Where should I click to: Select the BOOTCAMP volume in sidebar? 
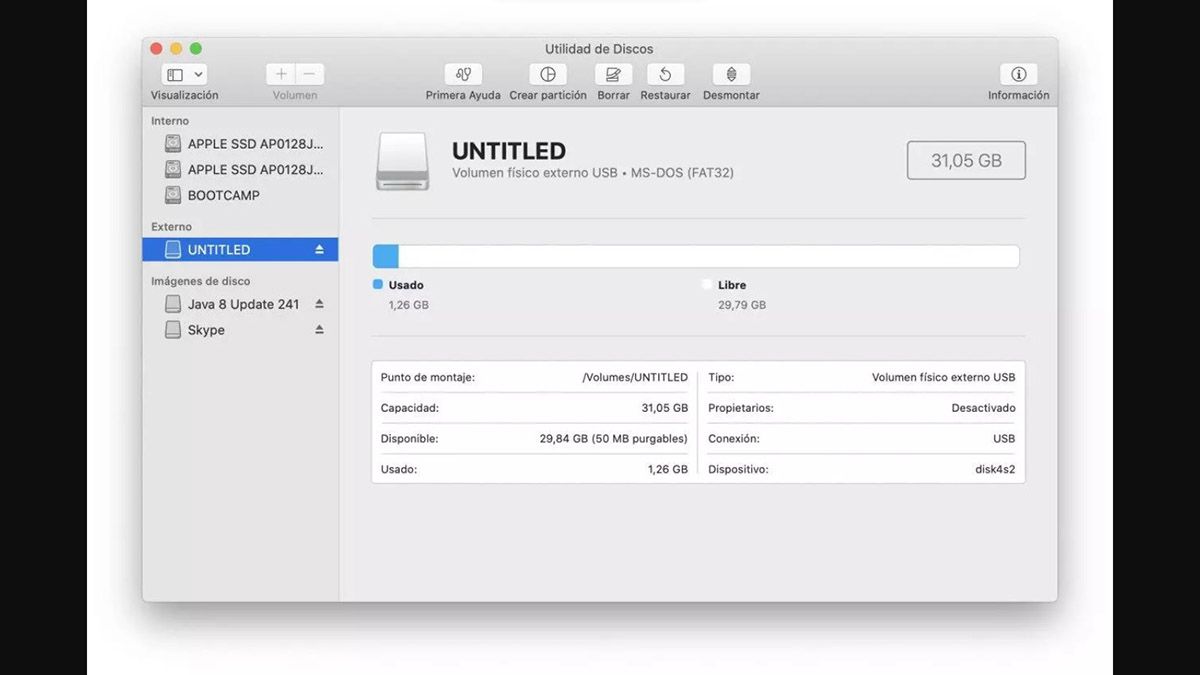(223, 196)
